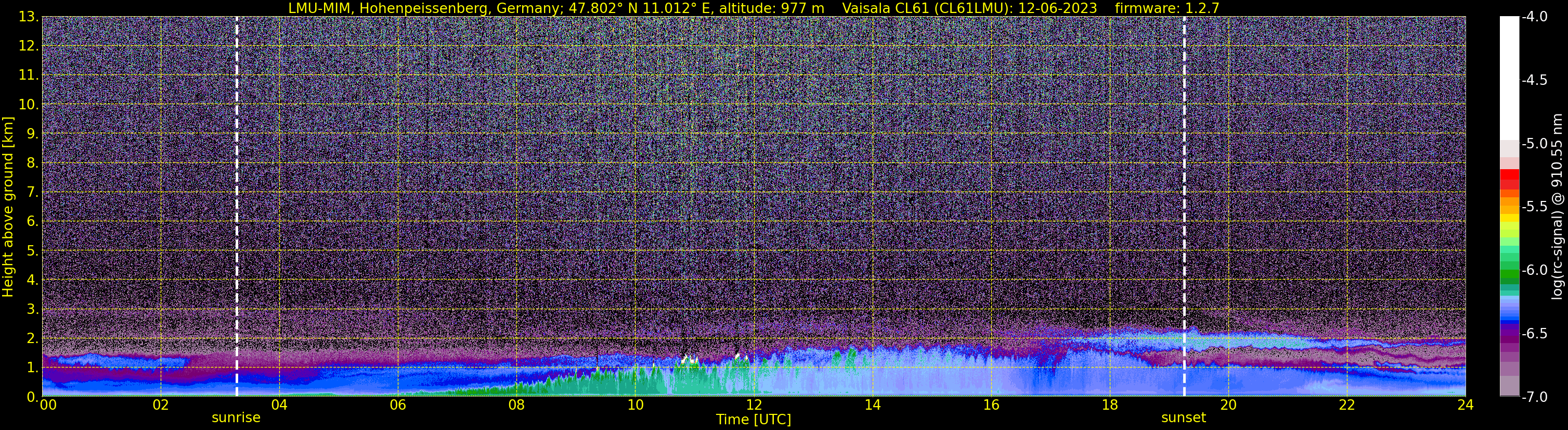
Task: Click the "sunset" label below the time axis
Action: (1183, 418)
